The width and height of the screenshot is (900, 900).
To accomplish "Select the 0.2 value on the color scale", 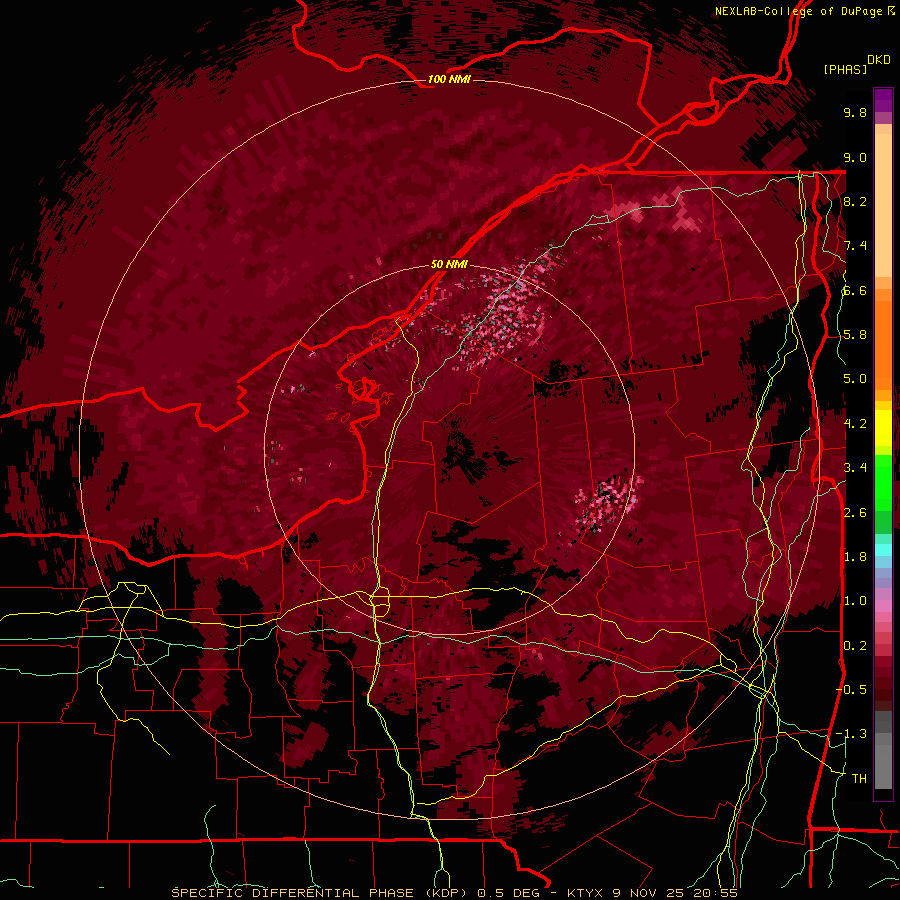I will [855, 646].
